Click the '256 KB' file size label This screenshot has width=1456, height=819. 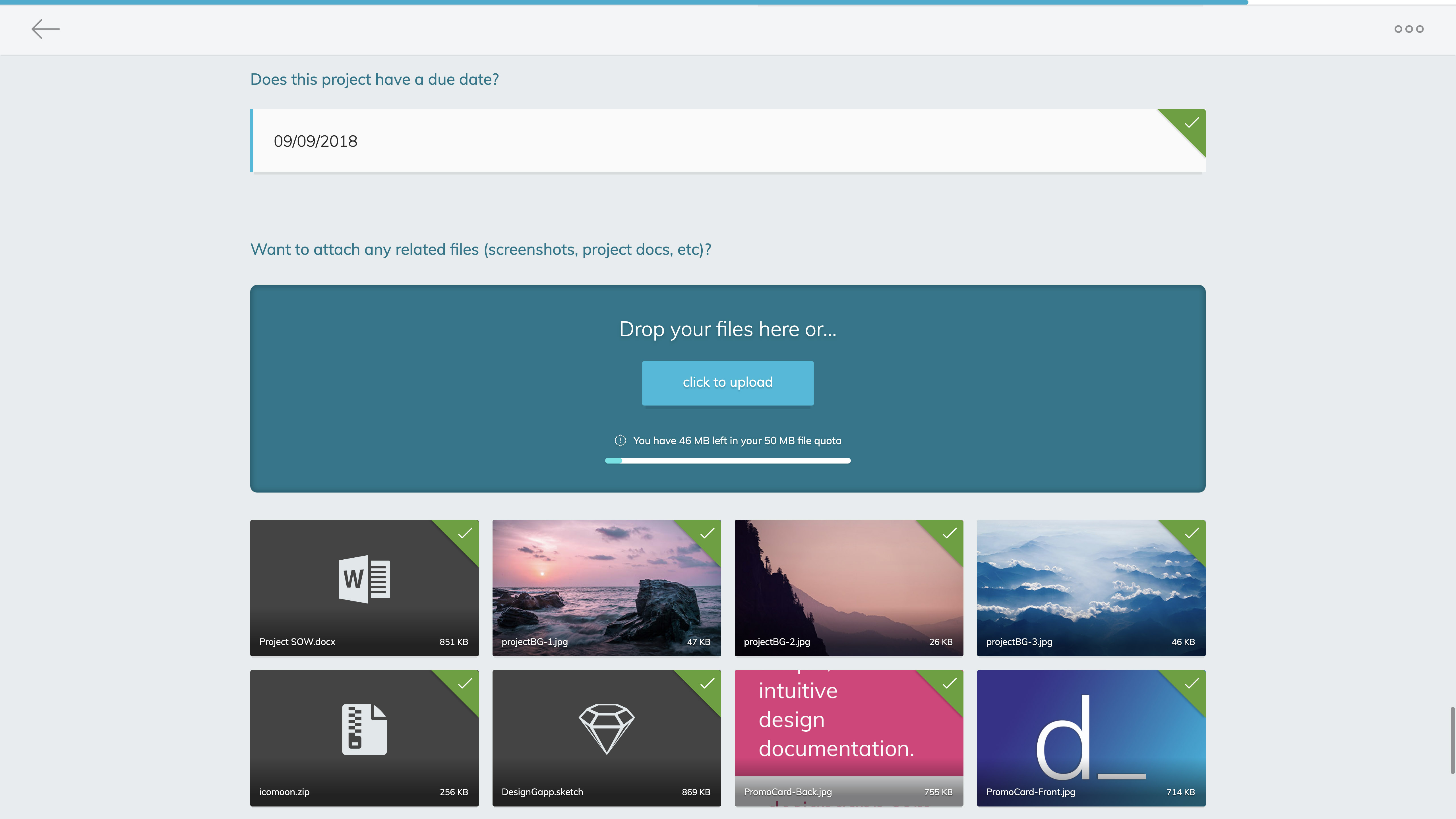(454, 793)
